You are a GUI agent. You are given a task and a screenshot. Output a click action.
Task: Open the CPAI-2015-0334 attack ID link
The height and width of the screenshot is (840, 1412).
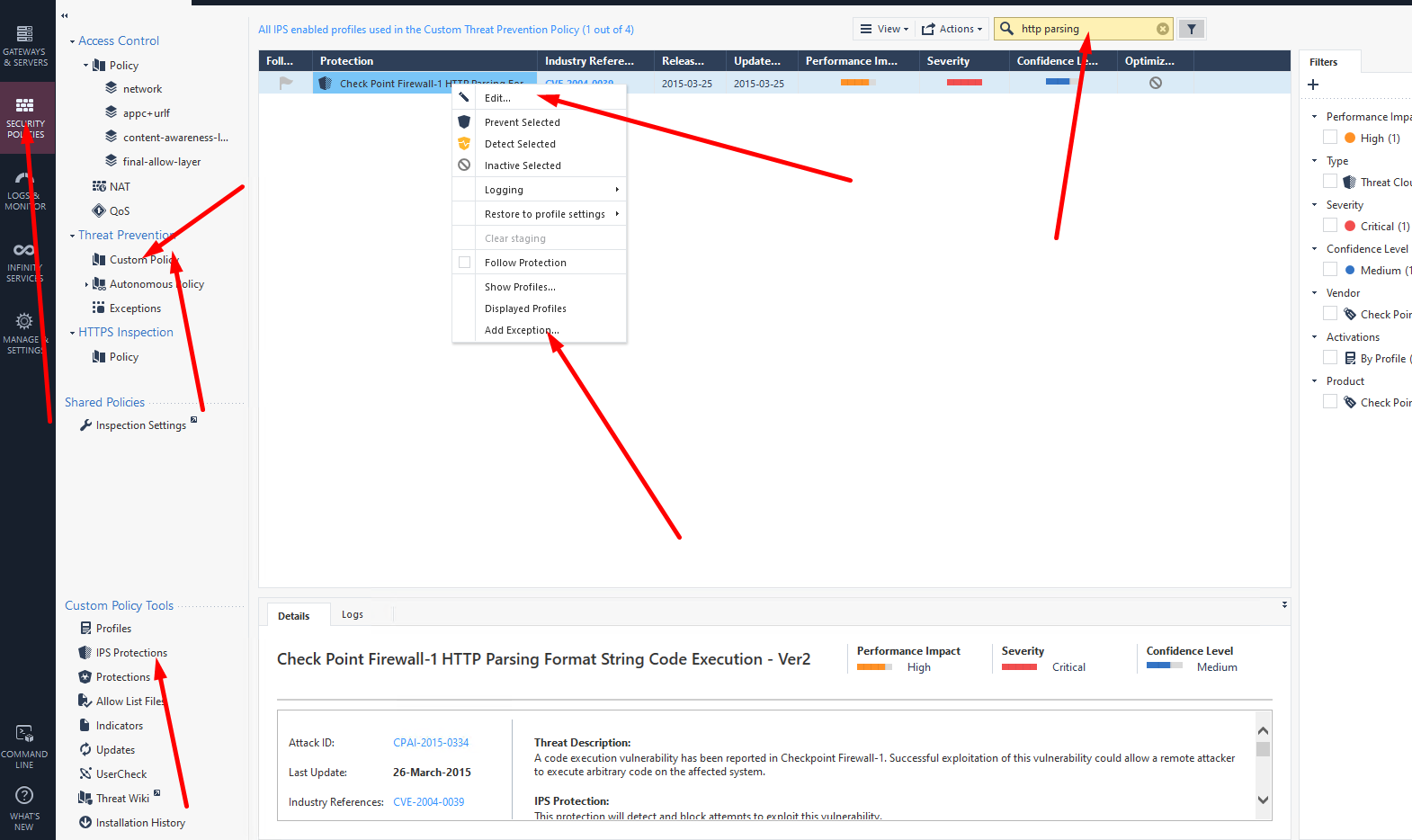tap(431, 743)
